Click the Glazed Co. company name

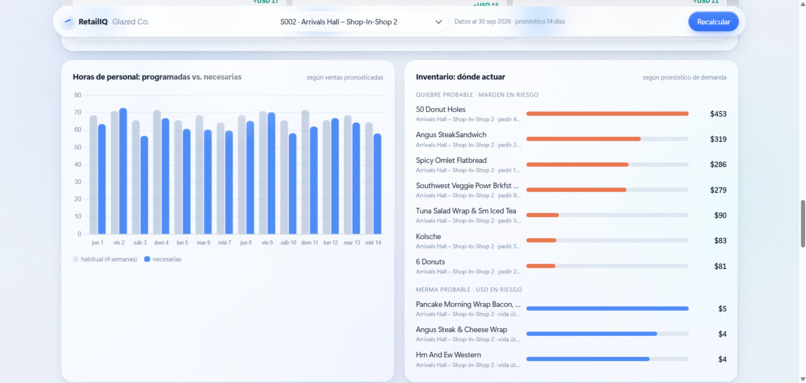[x=131, y=22]
